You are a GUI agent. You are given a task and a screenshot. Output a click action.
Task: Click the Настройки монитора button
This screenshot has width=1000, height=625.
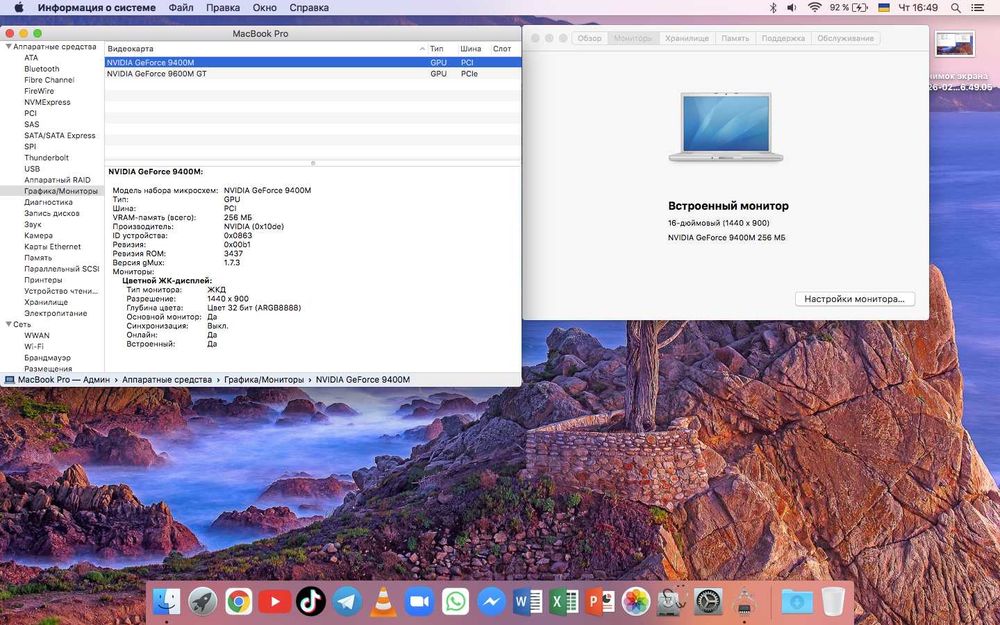click(x=855, y=298)
